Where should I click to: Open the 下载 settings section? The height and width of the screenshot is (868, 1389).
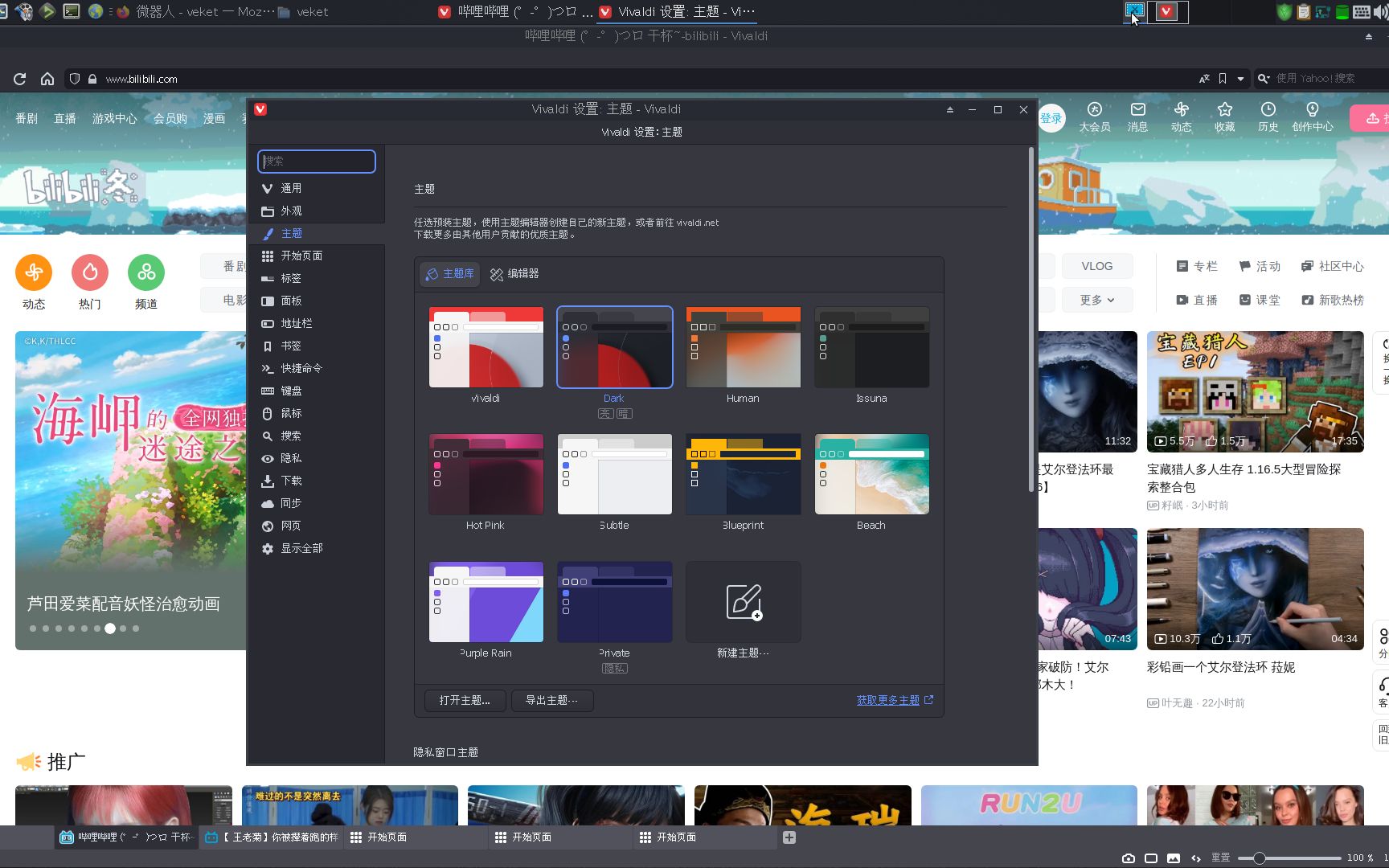317,481
